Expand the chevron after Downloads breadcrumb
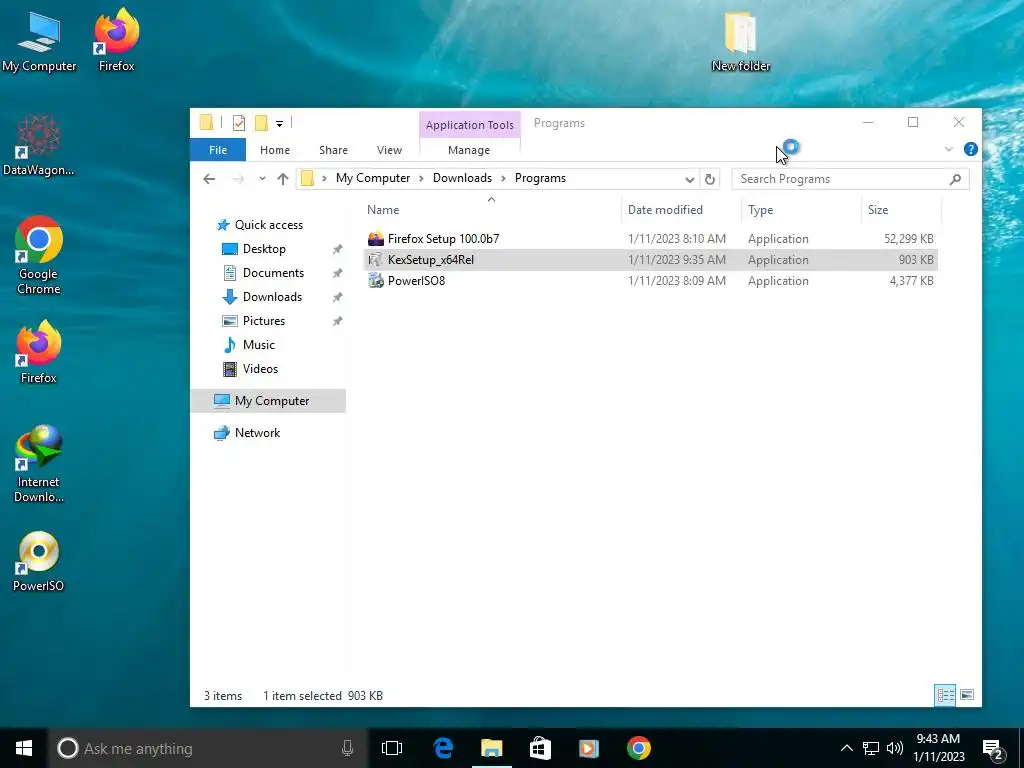 click(x=504, y=178)
